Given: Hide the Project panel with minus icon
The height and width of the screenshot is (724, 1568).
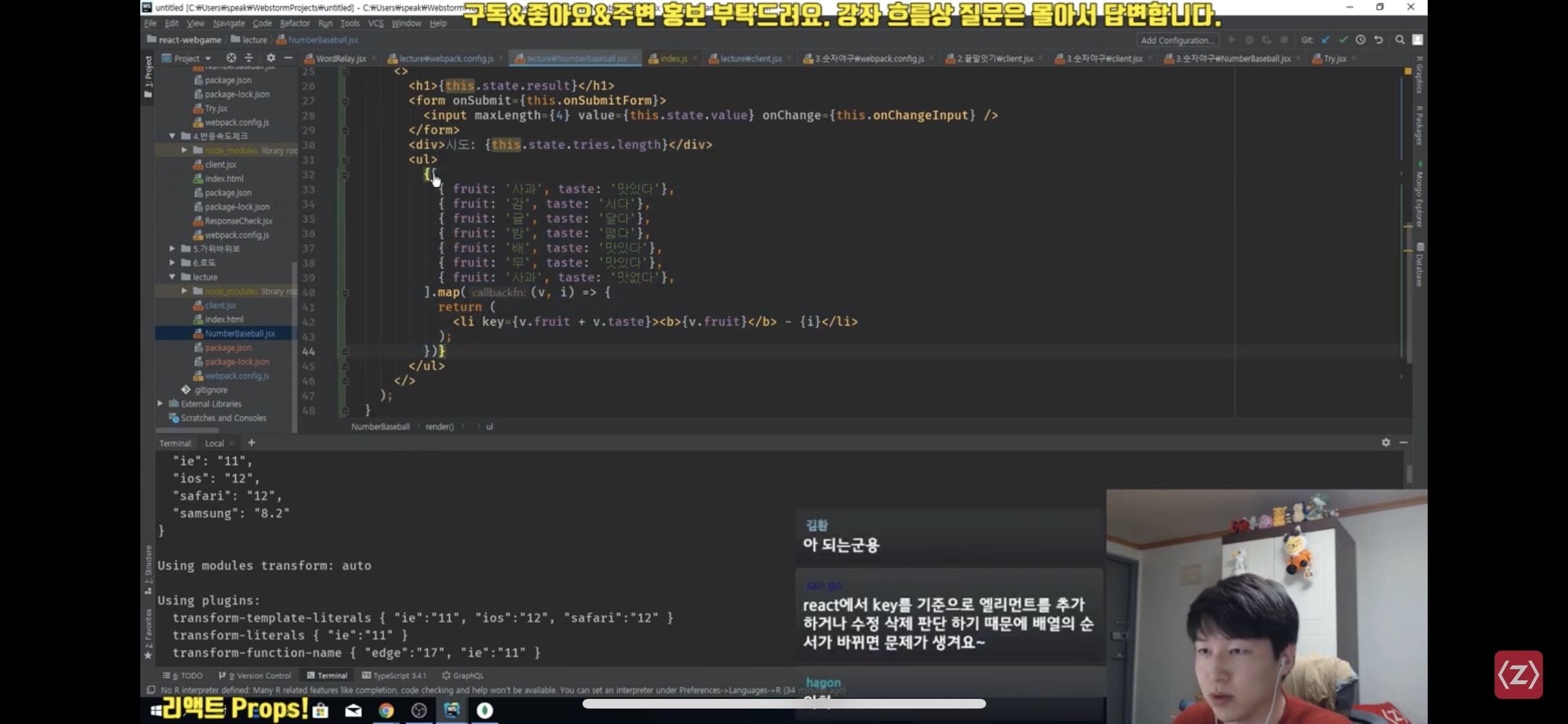Looking at the screenshot, I should click(288, 58).
